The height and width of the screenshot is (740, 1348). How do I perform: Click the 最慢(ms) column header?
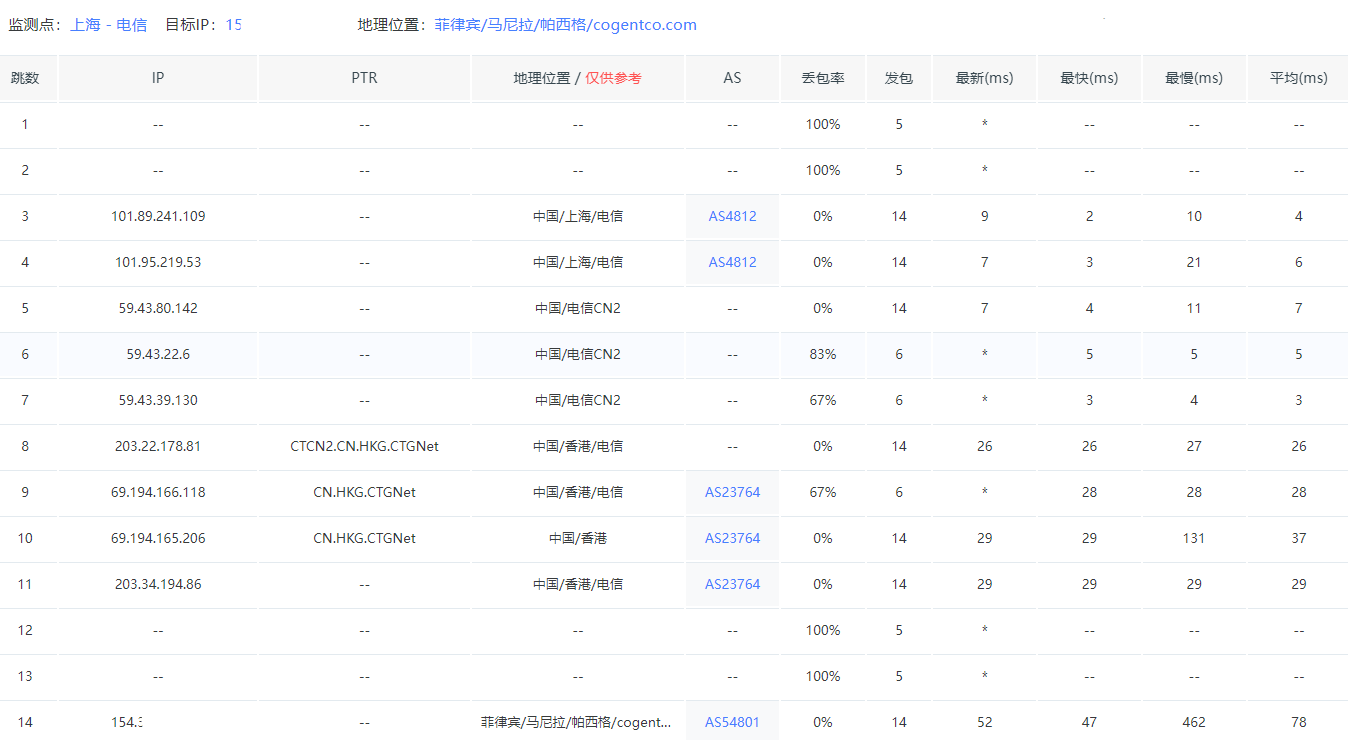[x=1194, y=78]
